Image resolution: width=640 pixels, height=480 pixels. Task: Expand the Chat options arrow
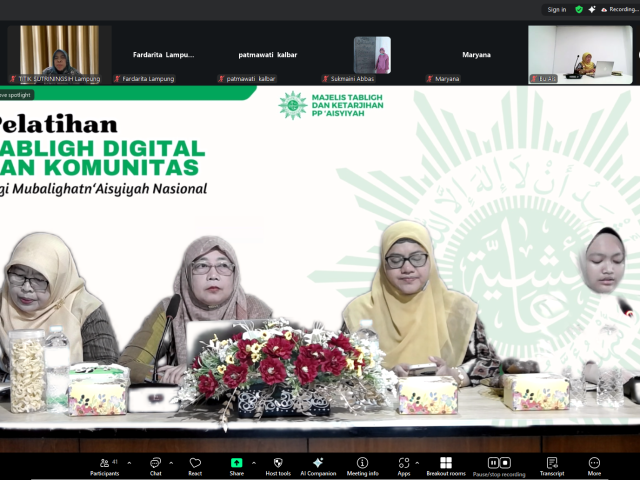click(x=171, y=463)
